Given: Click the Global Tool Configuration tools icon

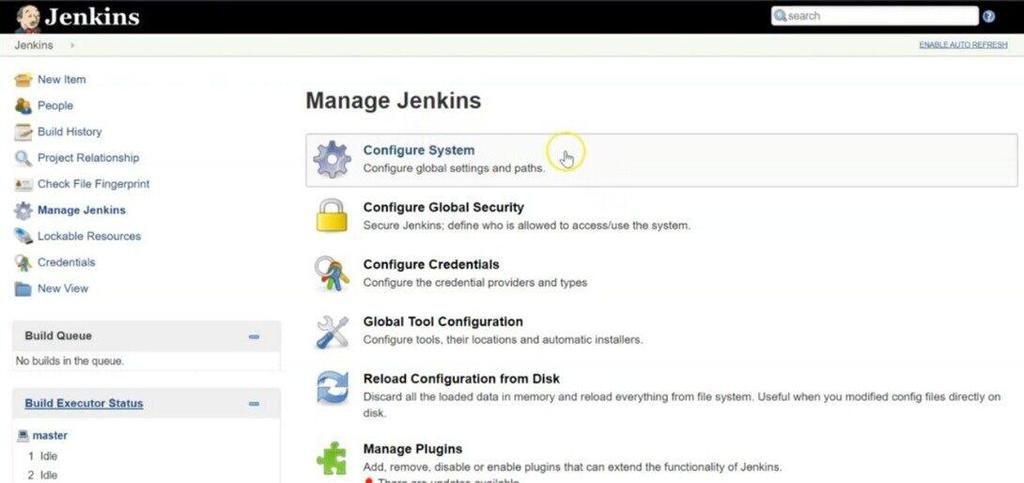Looking at the screenshot, I should 332,331.
